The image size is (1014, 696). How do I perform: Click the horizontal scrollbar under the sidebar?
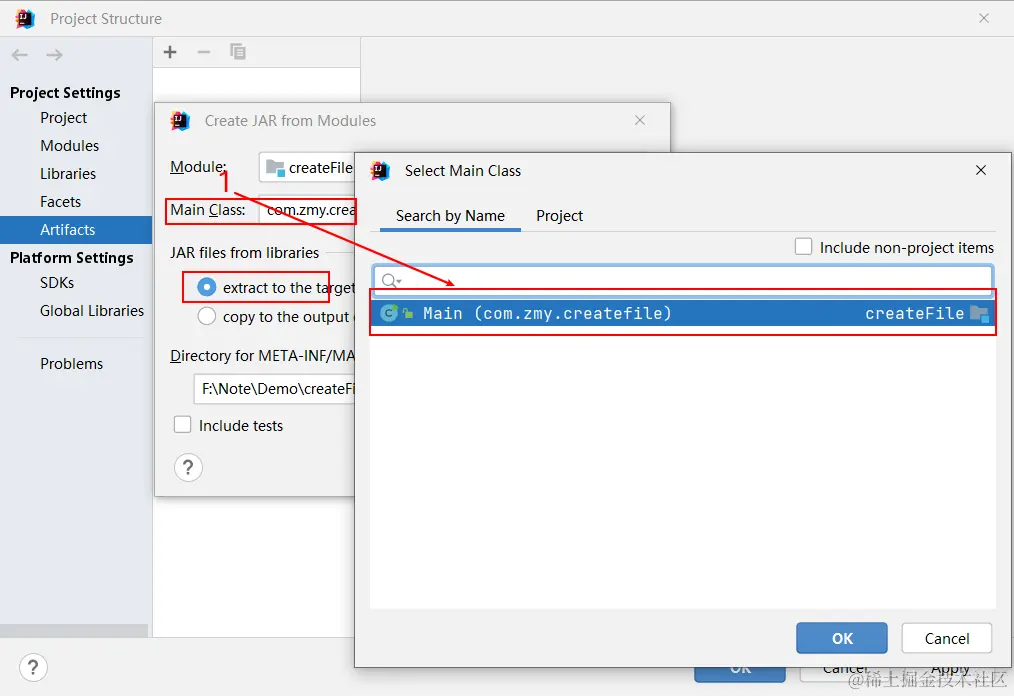coord(74,631)
